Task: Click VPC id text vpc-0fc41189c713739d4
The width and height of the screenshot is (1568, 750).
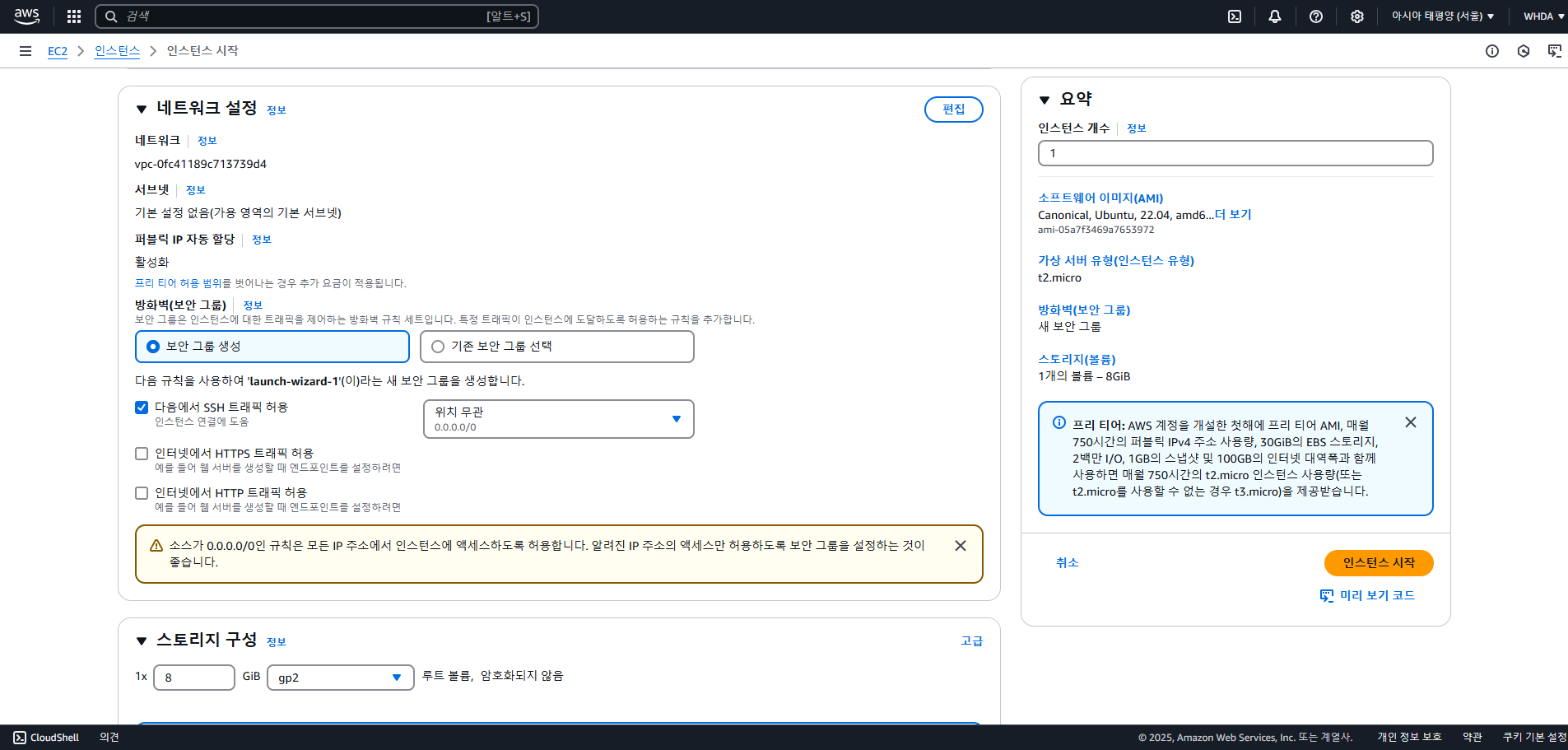Action: [201, 165]
